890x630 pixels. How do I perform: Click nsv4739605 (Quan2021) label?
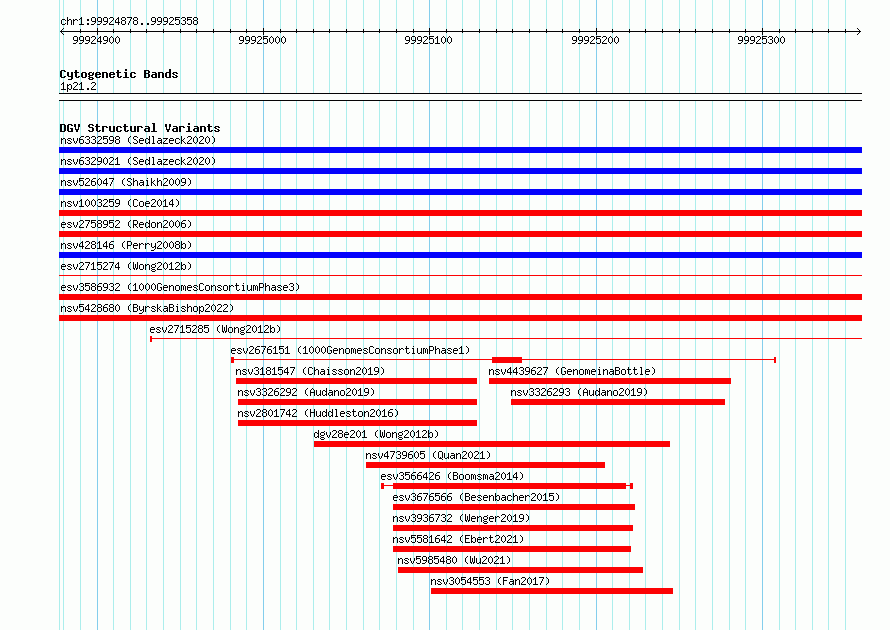pyautogui.click(x=428, y=455)
